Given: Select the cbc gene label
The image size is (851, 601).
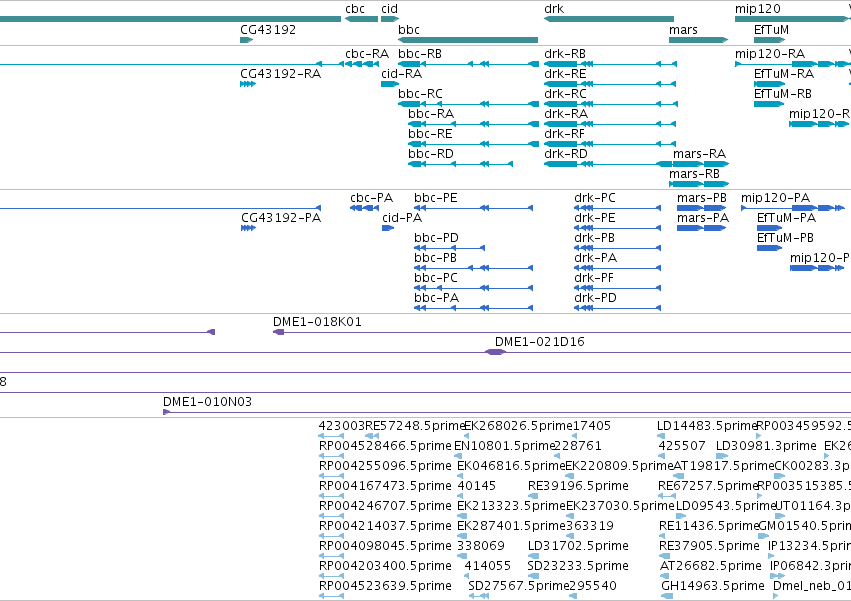Looking at the screenshot, I should [355, 9].
